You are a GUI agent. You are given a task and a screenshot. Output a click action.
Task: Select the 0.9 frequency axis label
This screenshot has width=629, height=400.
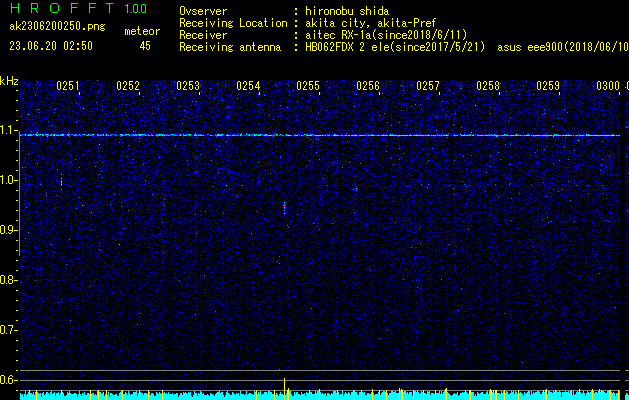pyautogui.click(x=9, y=230)
